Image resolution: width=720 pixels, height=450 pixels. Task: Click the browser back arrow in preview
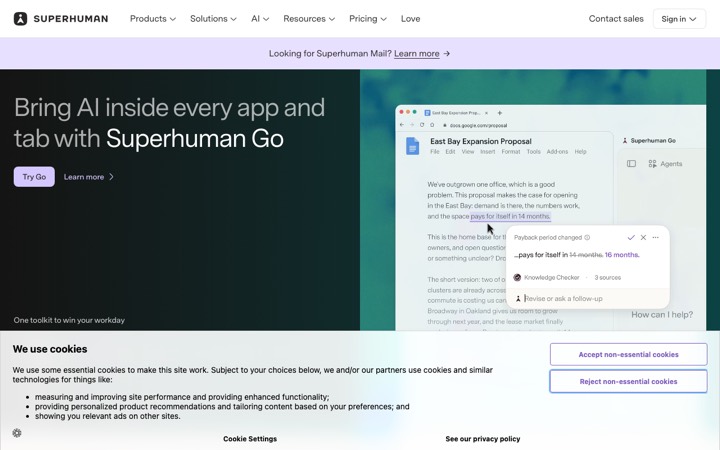click(402, 125)
